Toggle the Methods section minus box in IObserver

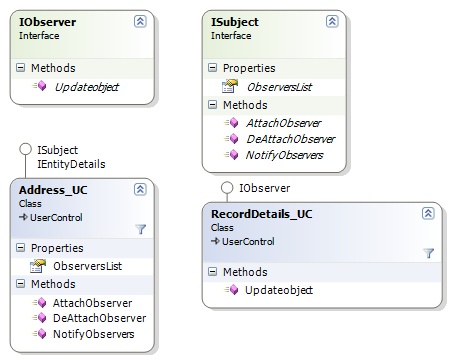pos(20,68)
